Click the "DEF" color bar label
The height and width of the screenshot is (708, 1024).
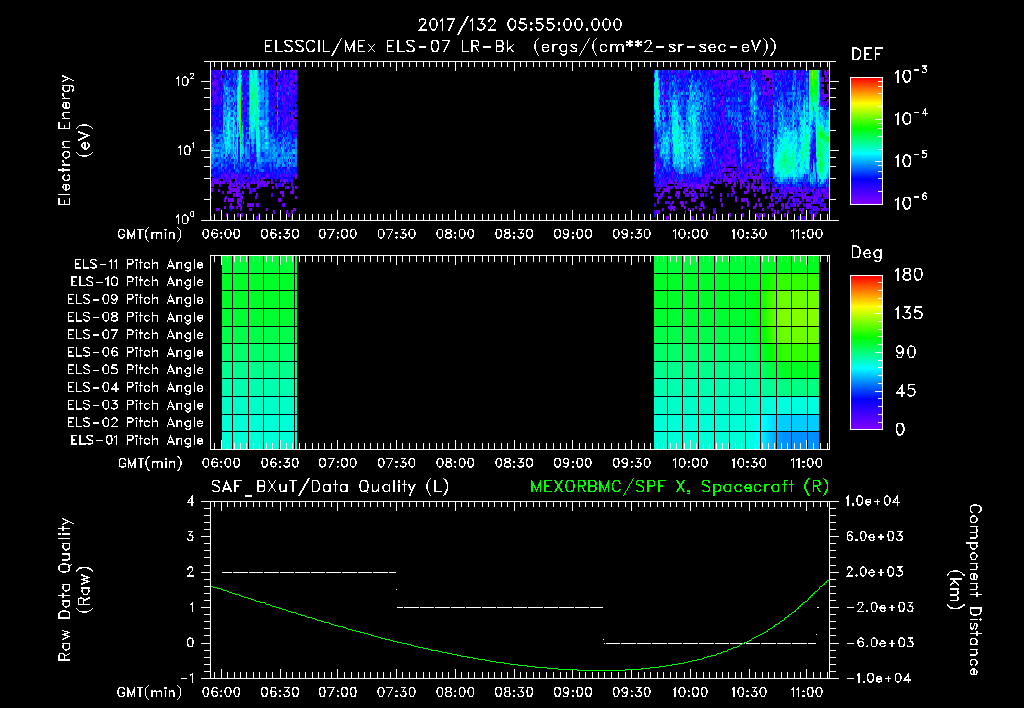(x=867, y=55)
